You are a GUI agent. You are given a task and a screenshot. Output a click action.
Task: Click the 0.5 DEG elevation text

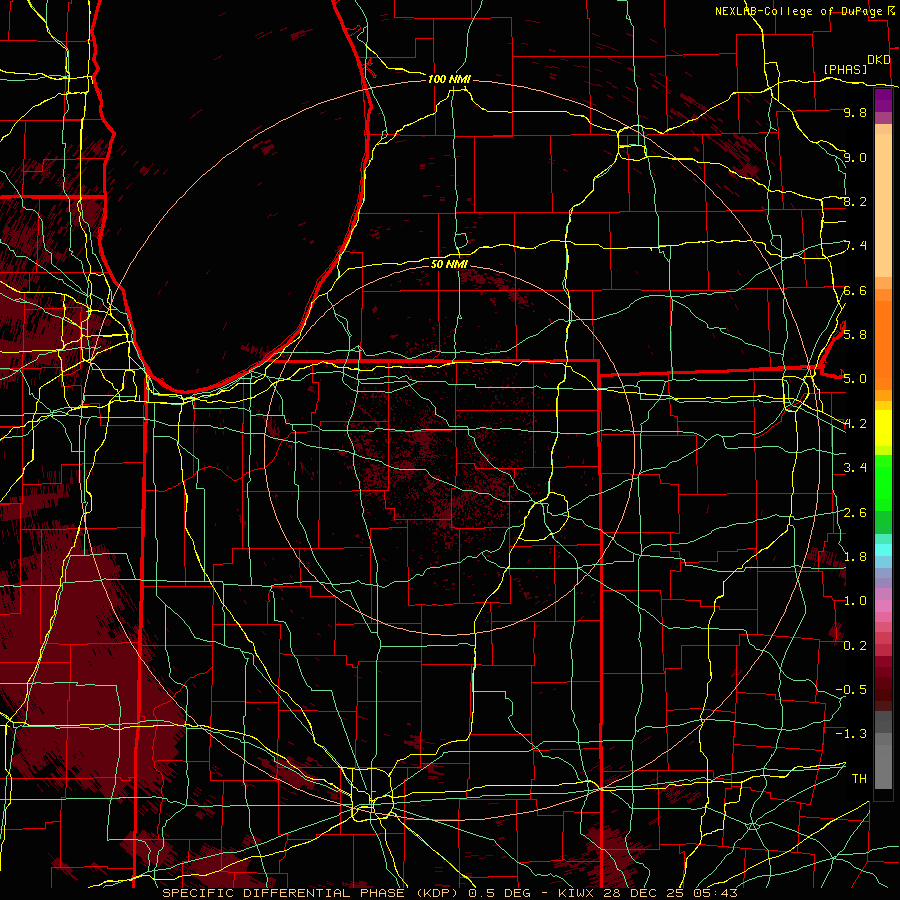[497, 893]
